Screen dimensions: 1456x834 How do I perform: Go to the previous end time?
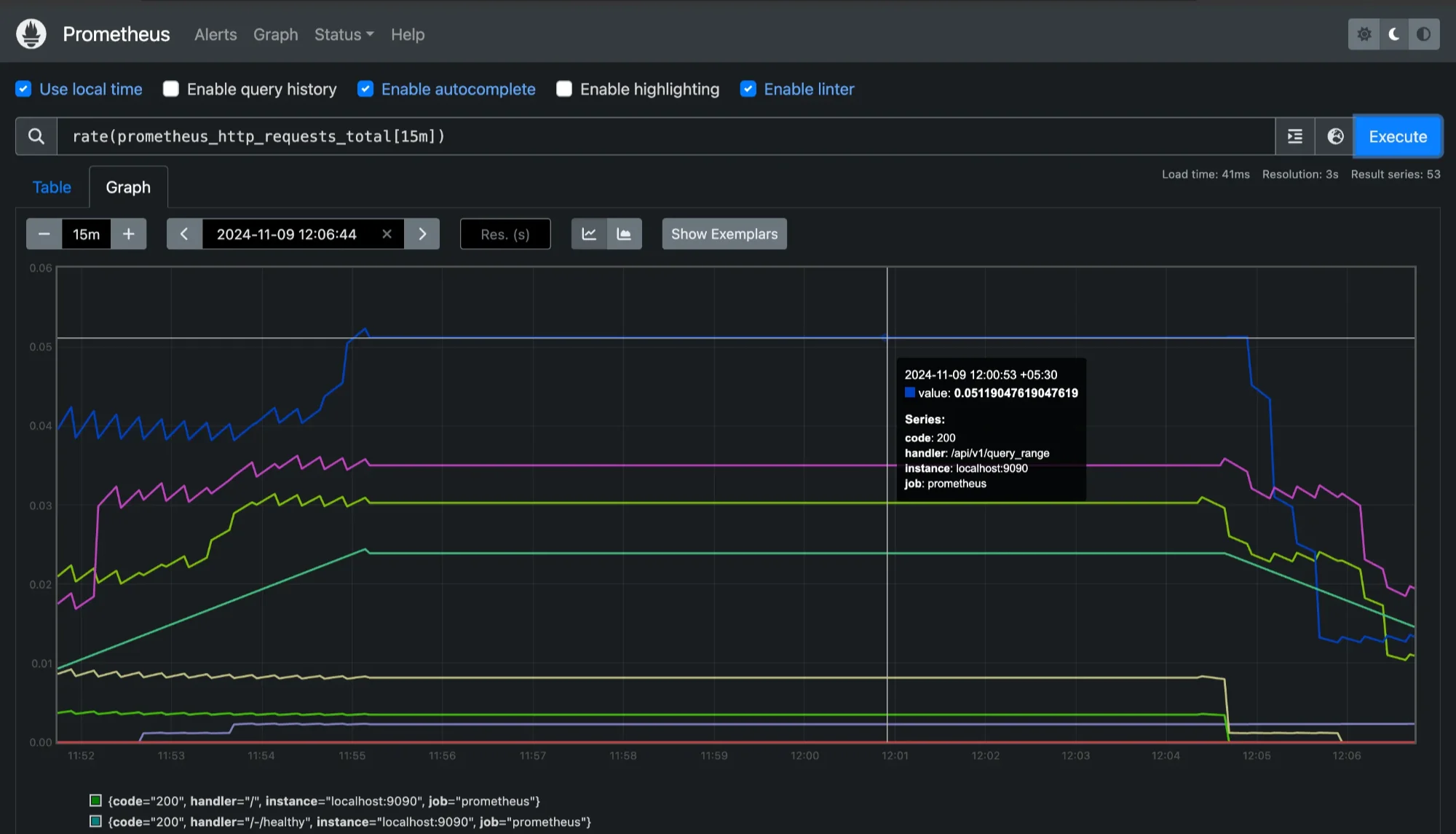184,234
